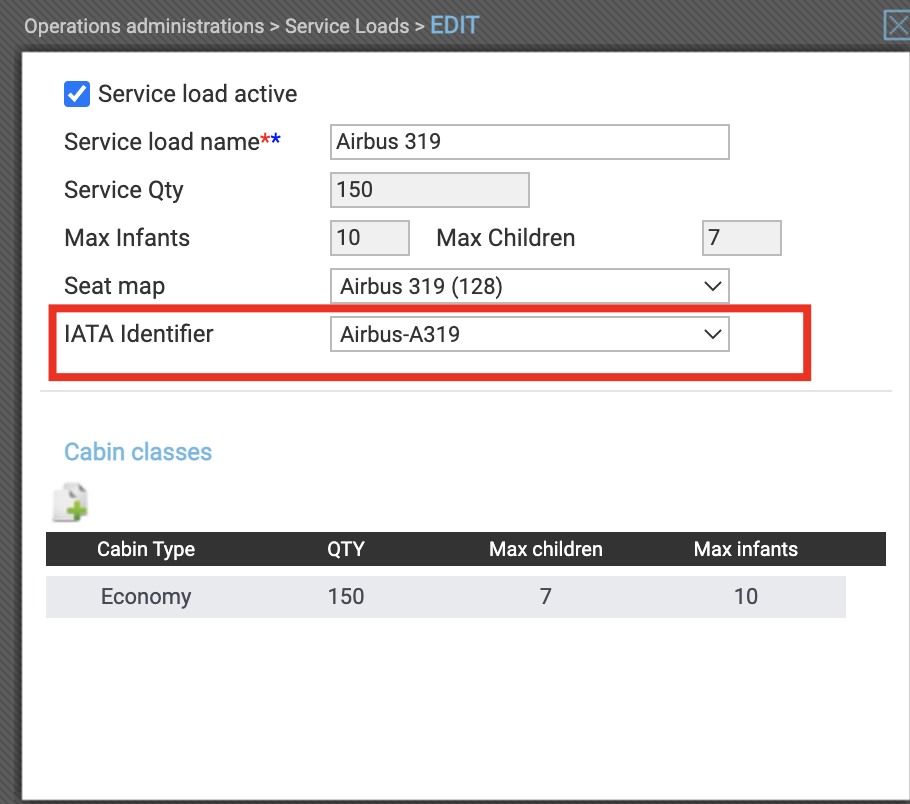Image resolution: width=910 pixels, height=804 pixels.
Task: Go to Operations administrations breadcrumb
Action: (x=144, y=26)
